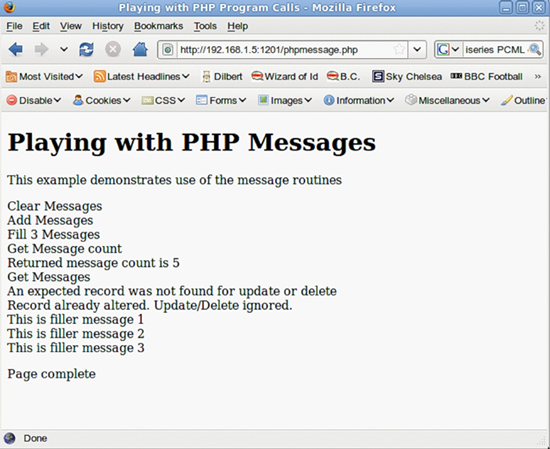Reload the page with the refresh icon
The height and width of the screenshot is (449, 550).
[86, 49]
